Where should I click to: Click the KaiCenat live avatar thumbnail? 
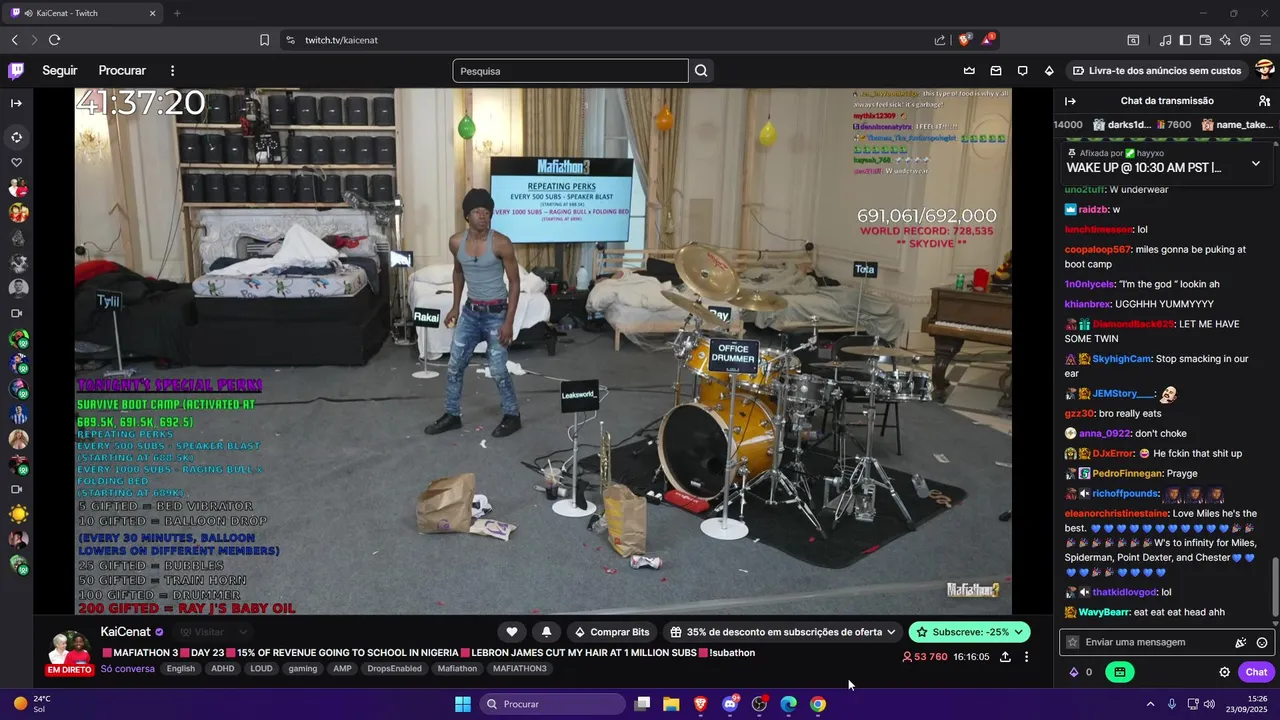click(70, 649)
